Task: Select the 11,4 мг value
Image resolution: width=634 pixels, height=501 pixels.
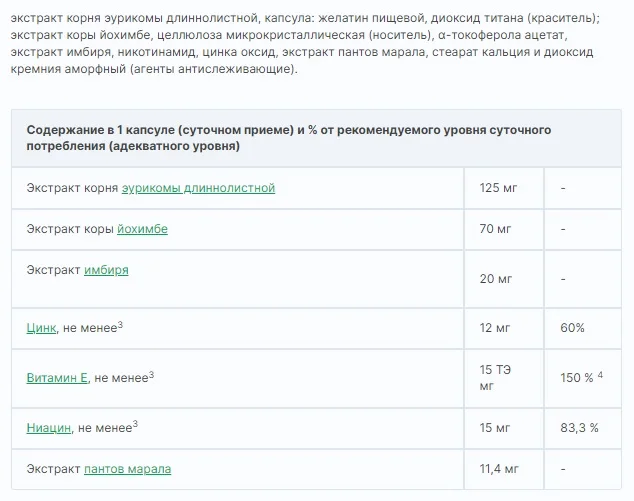Action: [499, 468]
